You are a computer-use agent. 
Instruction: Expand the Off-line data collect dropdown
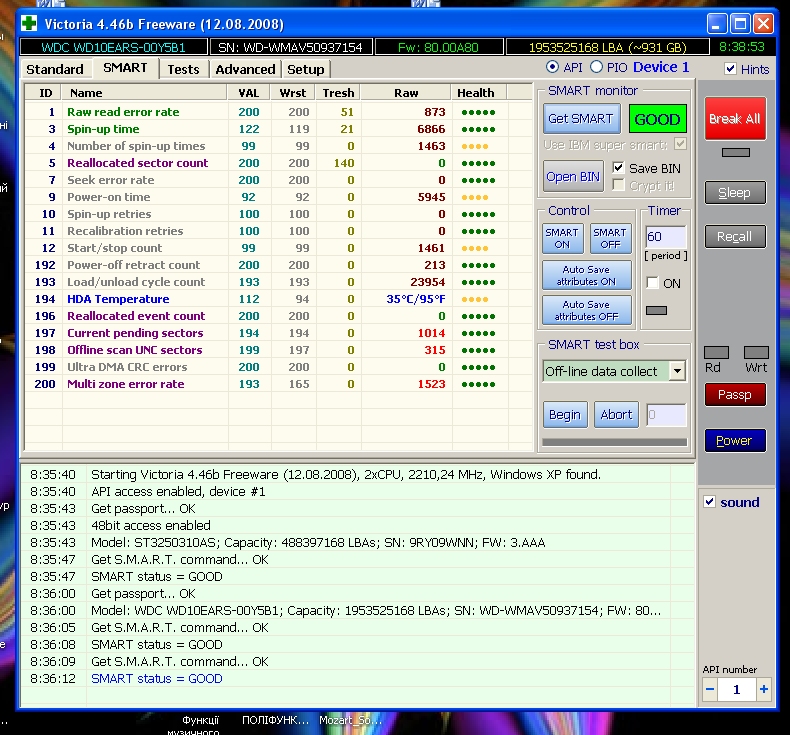point(677,371)
